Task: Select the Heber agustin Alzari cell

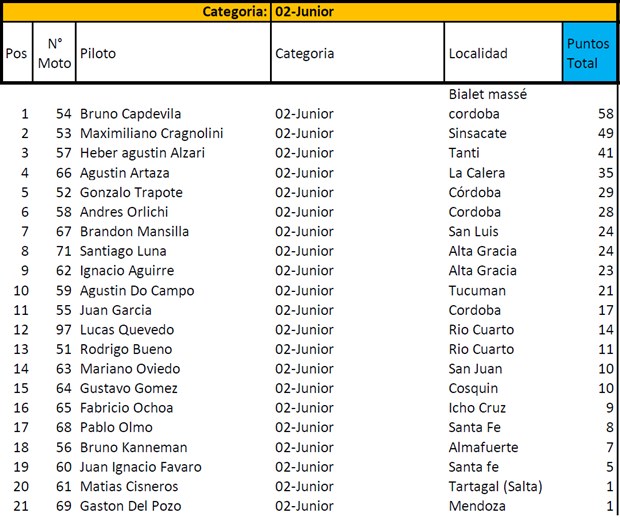Action: tap(142, 153)
